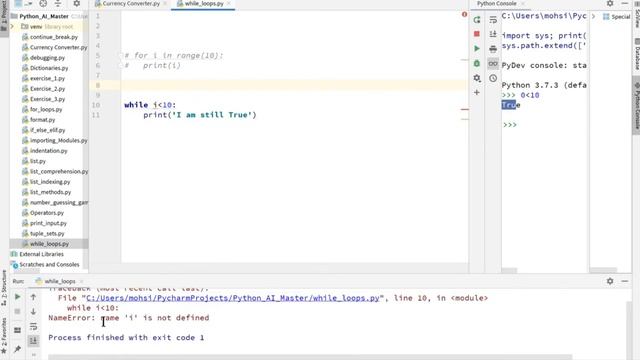Click Project panel scroll-from-source icon
Image resolution: width=640 pixels, height=360 pixels.
click(x=43, y=3)
